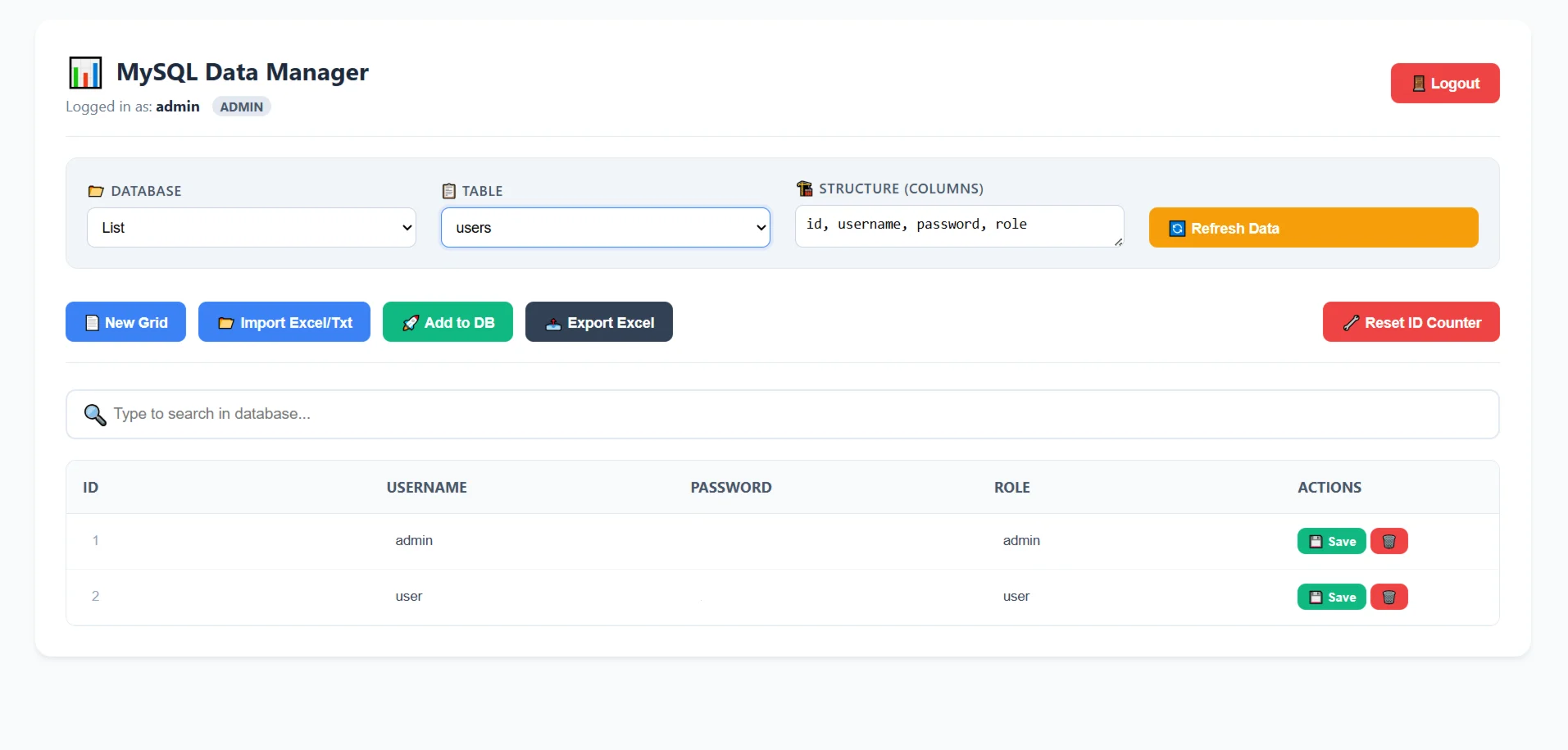Save the user row changes

pos(1331,597)
